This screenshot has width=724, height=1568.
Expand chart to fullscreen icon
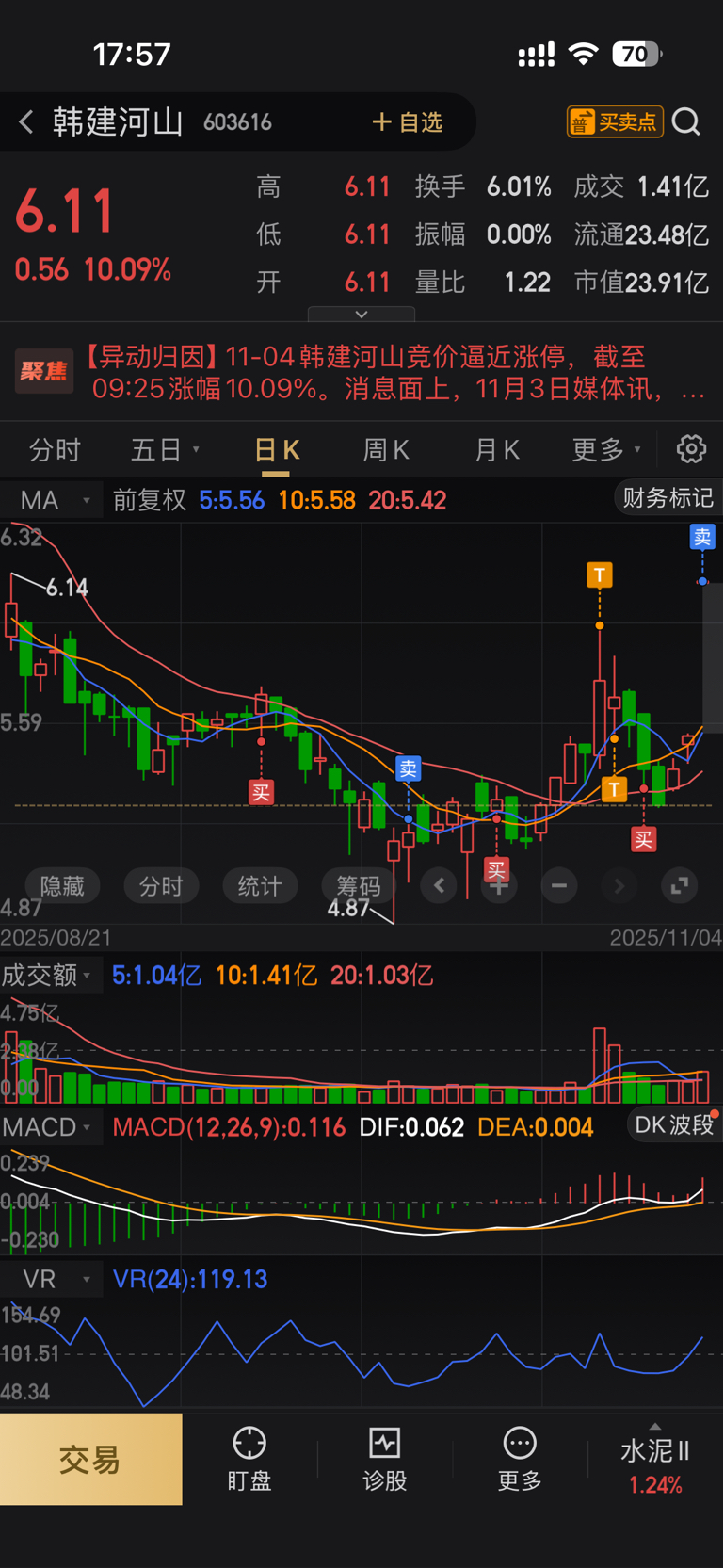[679, 886]
